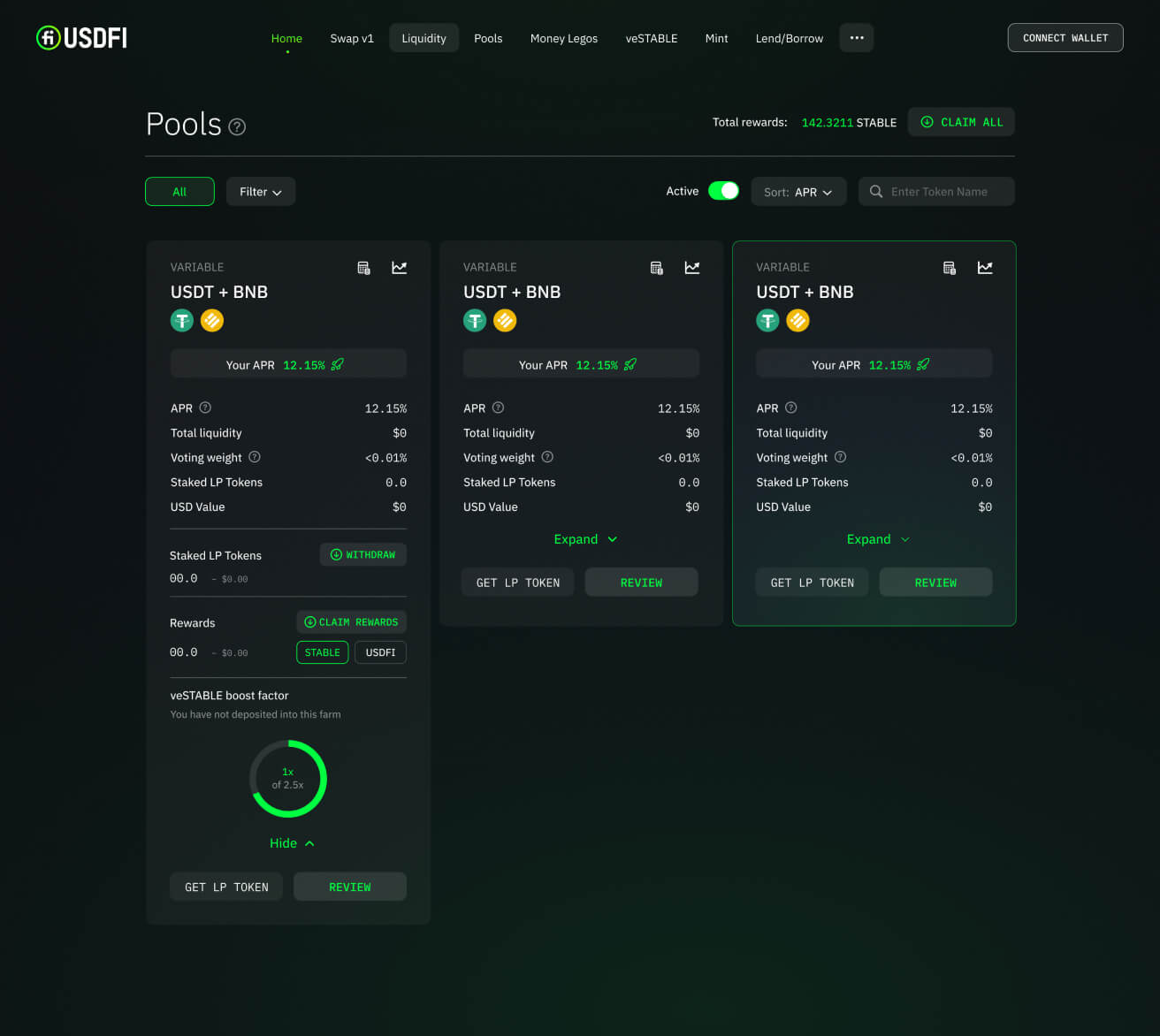Click Review on the middle card
This screenshot has width=1160, height=1036.
(642, 583)
